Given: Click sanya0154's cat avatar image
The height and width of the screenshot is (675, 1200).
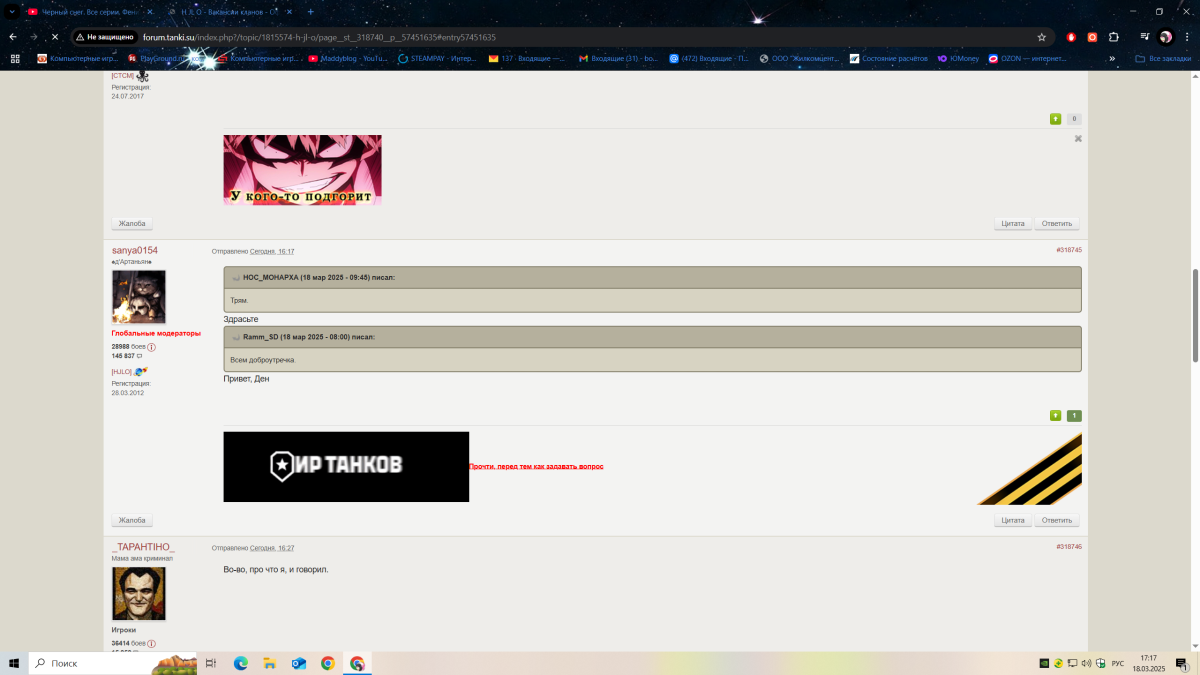Looking at the screenshot, I should tap(139, 296).
